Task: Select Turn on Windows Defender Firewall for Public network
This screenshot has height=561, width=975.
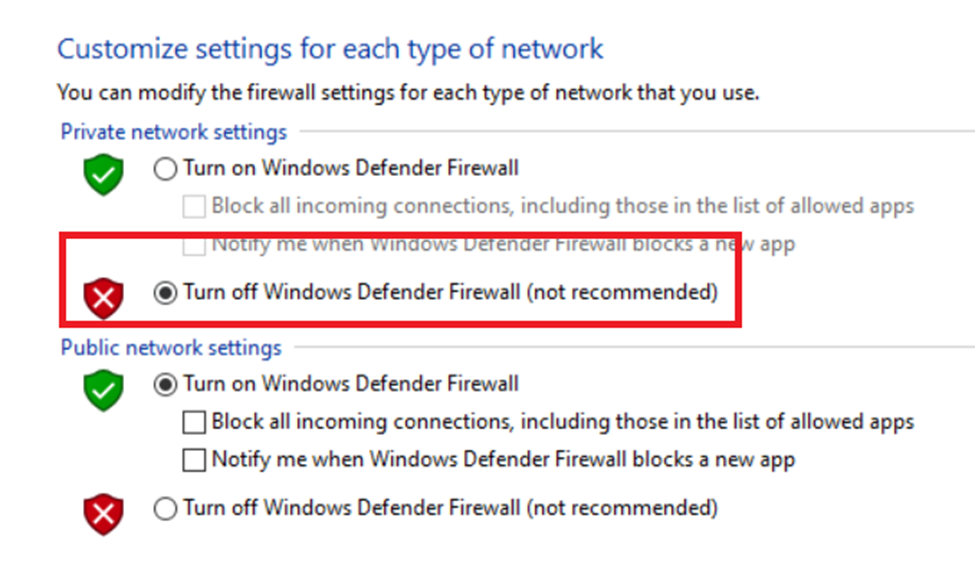Action: tap(165, 384)
